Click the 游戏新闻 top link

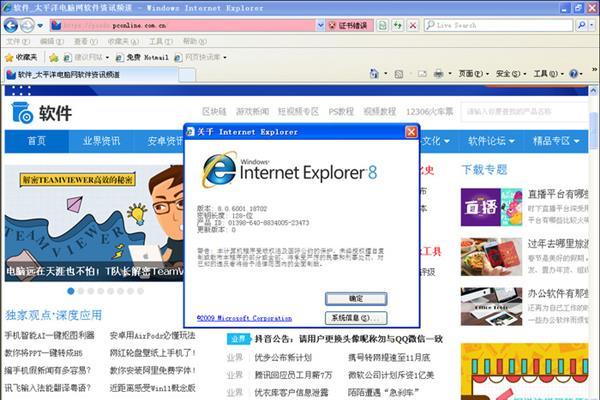click(253, 111)
